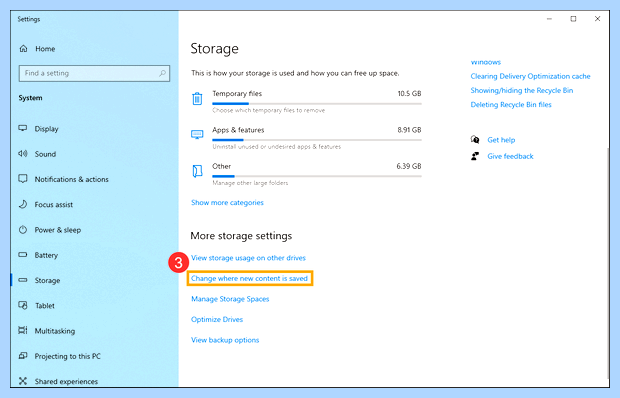Click Change where new content is saved
This screenshot has width=620, height=398.
tap(249, 278)
